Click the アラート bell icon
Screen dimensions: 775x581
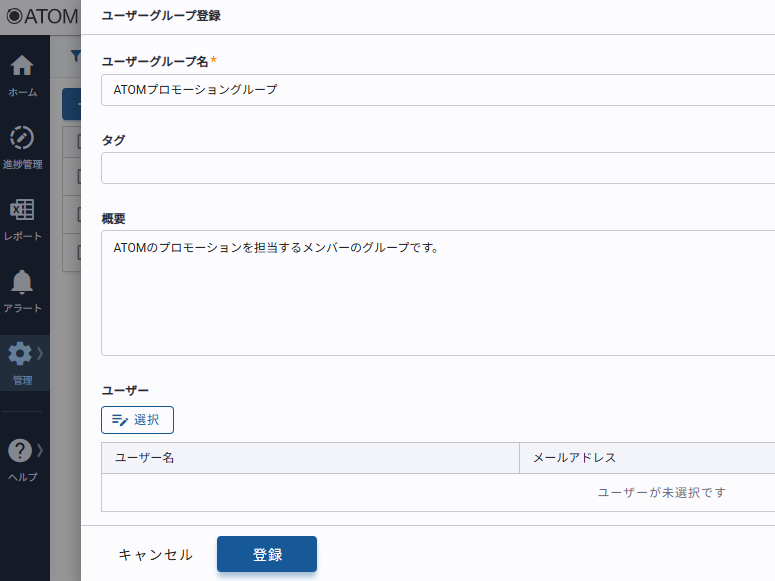click(x=22, y=283)
